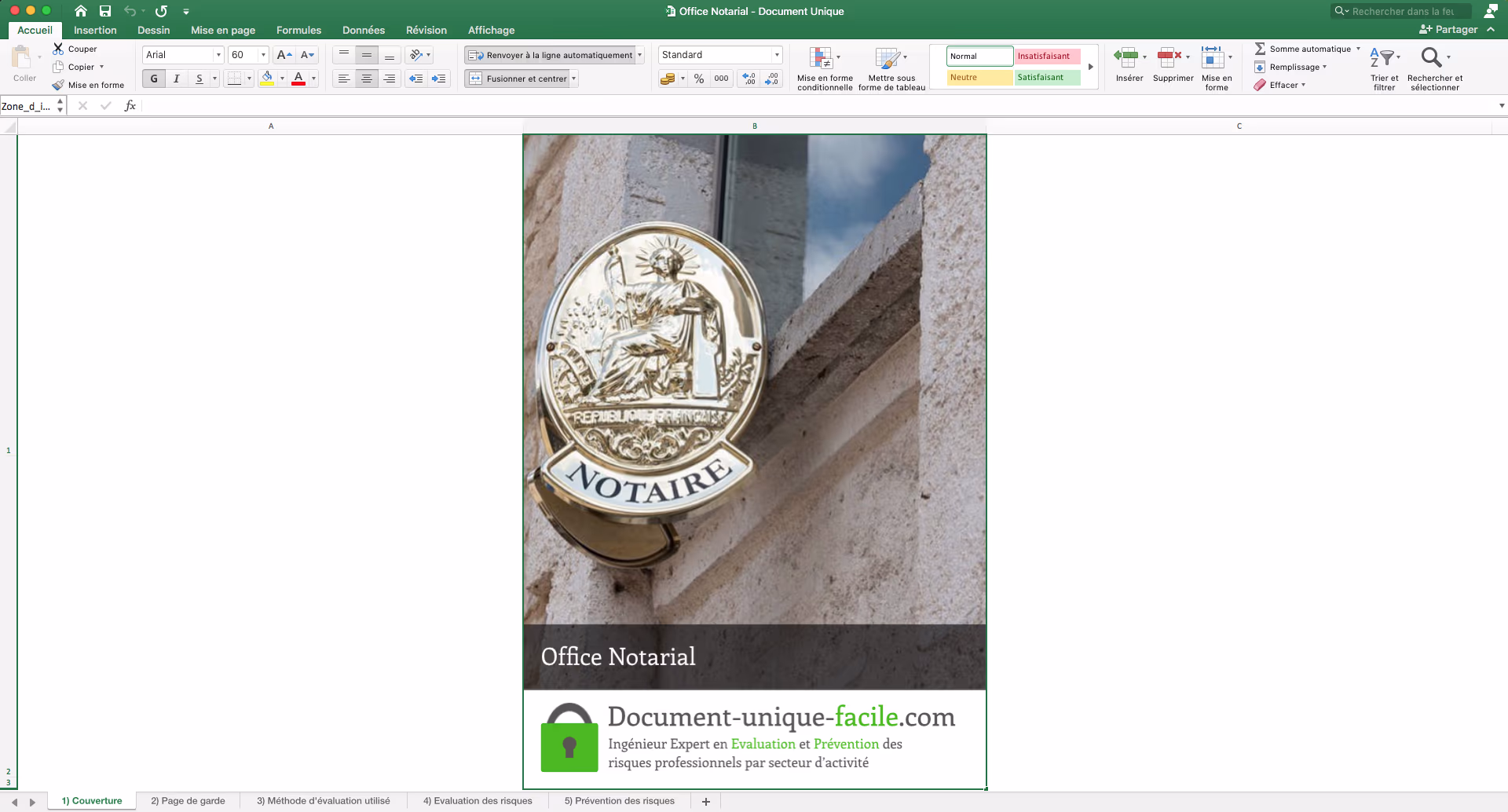Viewport: 1508px width, 812px height.
Task: Toggle bold G formatting
Action: (x=154, y=79)
